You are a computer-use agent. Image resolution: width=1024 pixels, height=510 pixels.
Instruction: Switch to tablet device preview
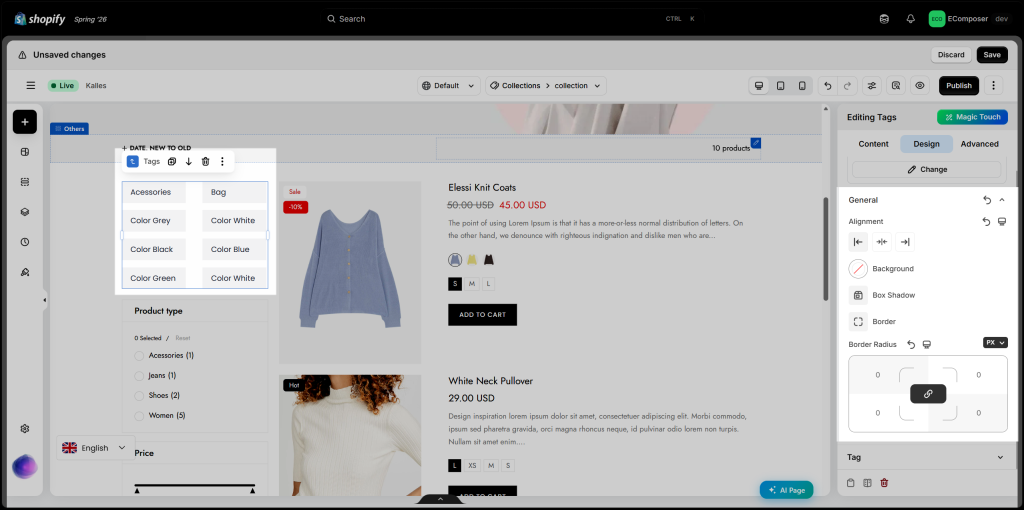pos(780,86)
